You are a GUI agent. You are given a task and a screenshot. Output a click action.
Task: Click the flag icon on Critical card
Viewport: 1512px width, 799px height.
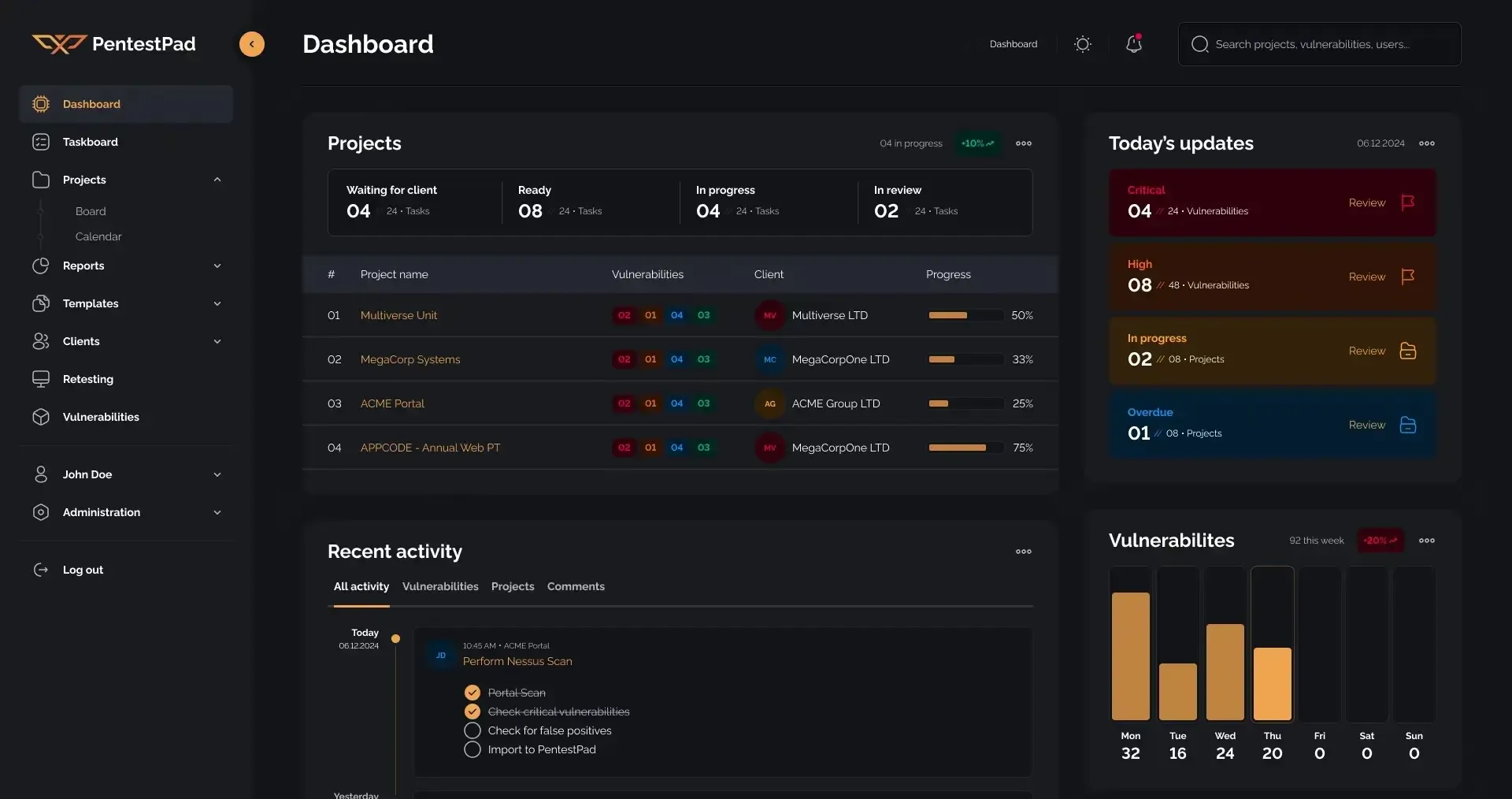(x=1408, y=203)
